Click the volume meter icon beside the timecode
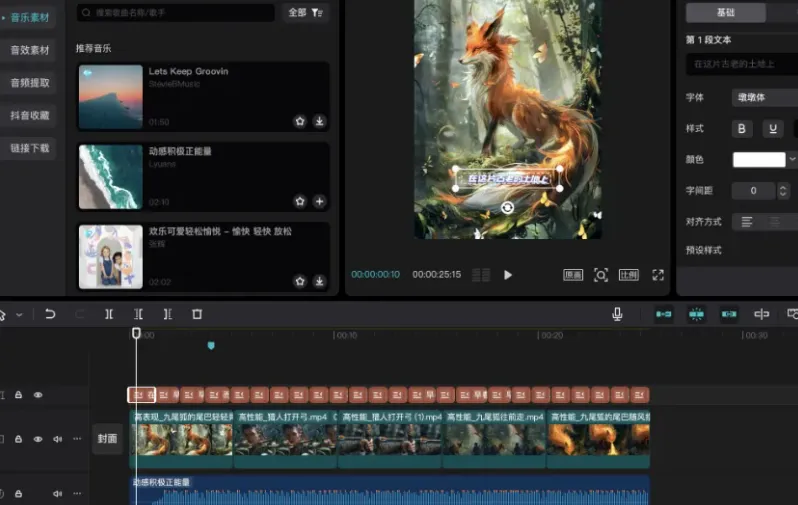This screenshot has height=505, width=798. point(481,275)
